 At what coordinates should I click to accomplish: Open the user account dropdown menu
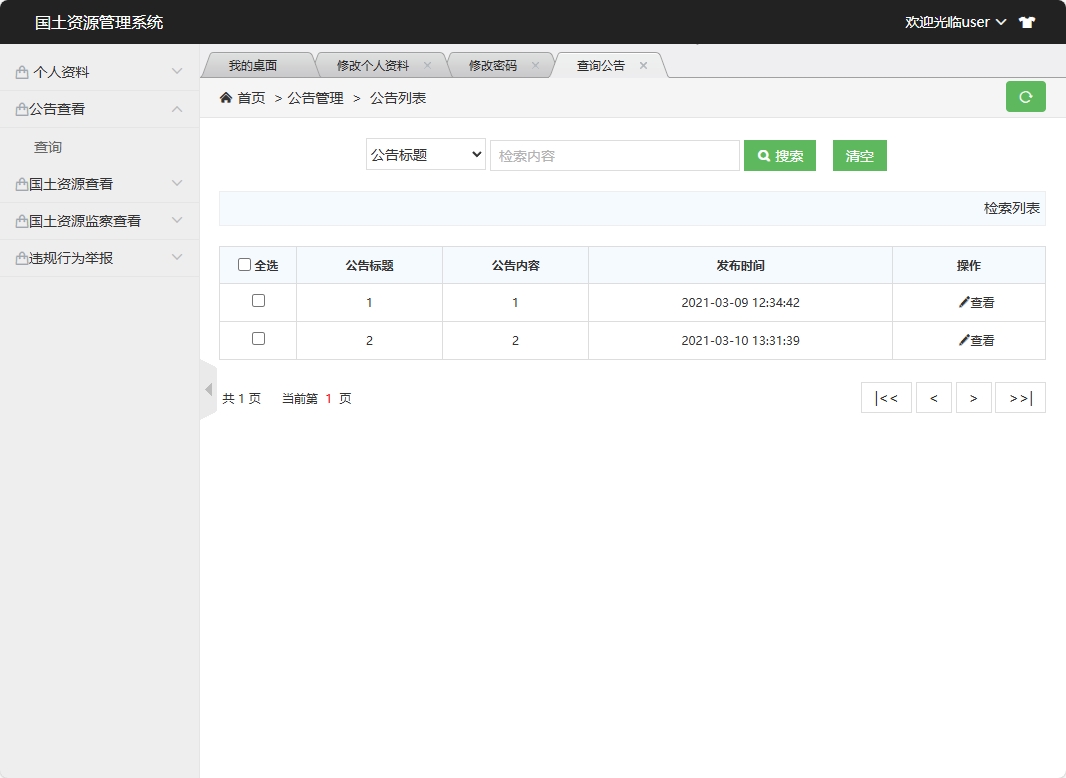955,22
